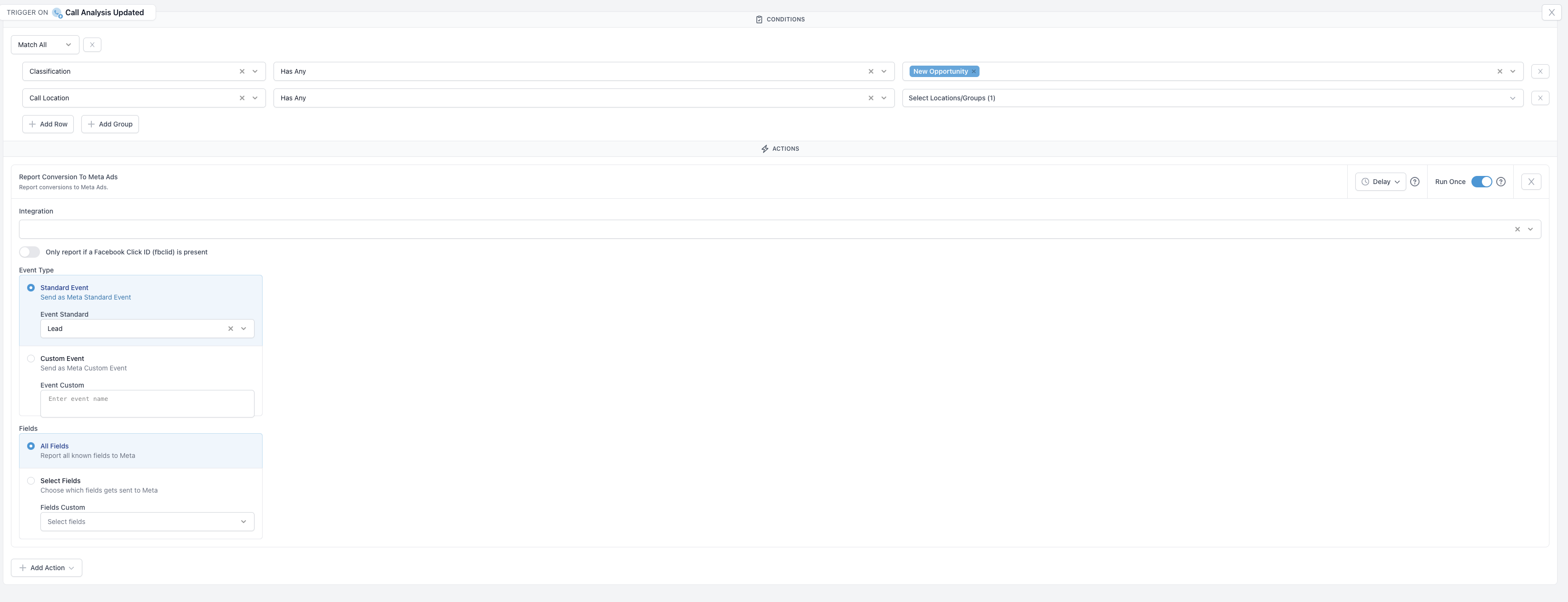Image resolution: width=1568 pixels, height=602 pixels.
Task: Expand Has Any operator in Call Location row
Action: tap(884, 98)
